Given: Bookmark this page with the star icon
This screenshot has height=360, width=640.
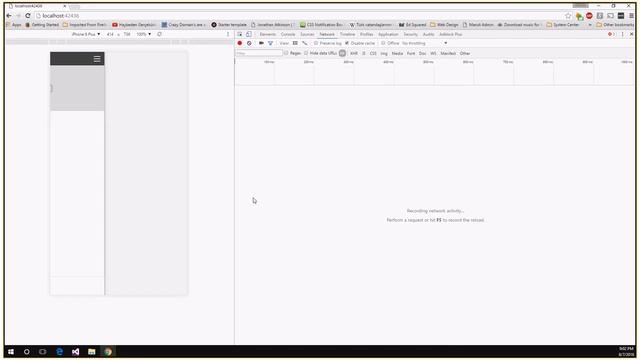Looking at the screenshot, I should (568, 16).
